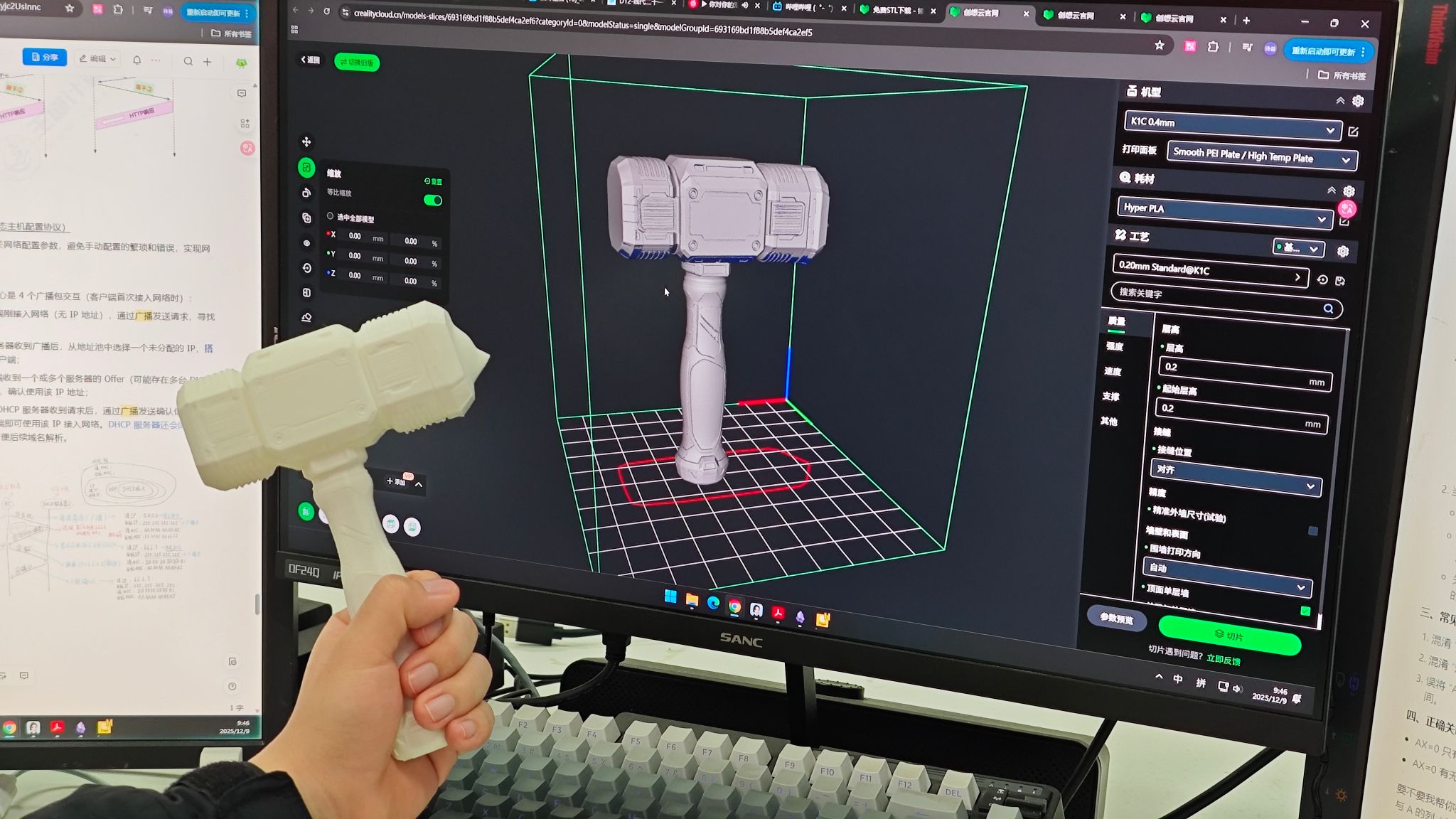
Task: Collapse the 机型 section
Action: [x=1340, y=100]
